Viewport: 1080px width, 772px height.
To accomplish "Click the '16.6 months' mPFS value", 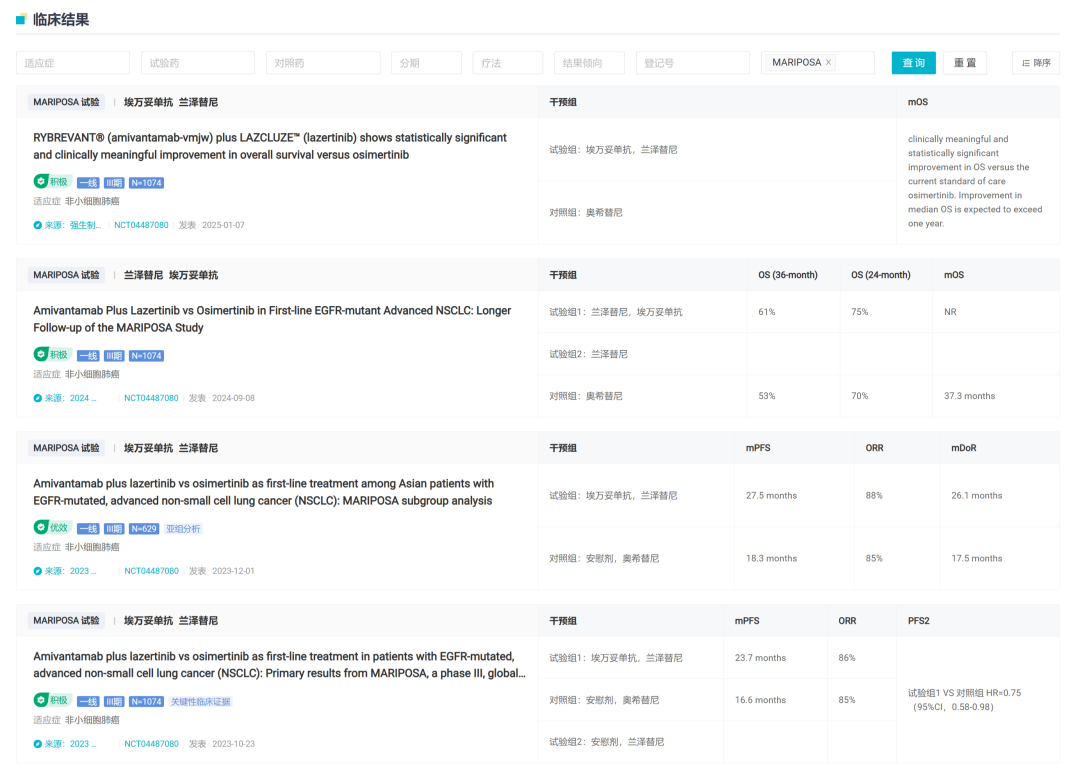I will coord(760,700).
